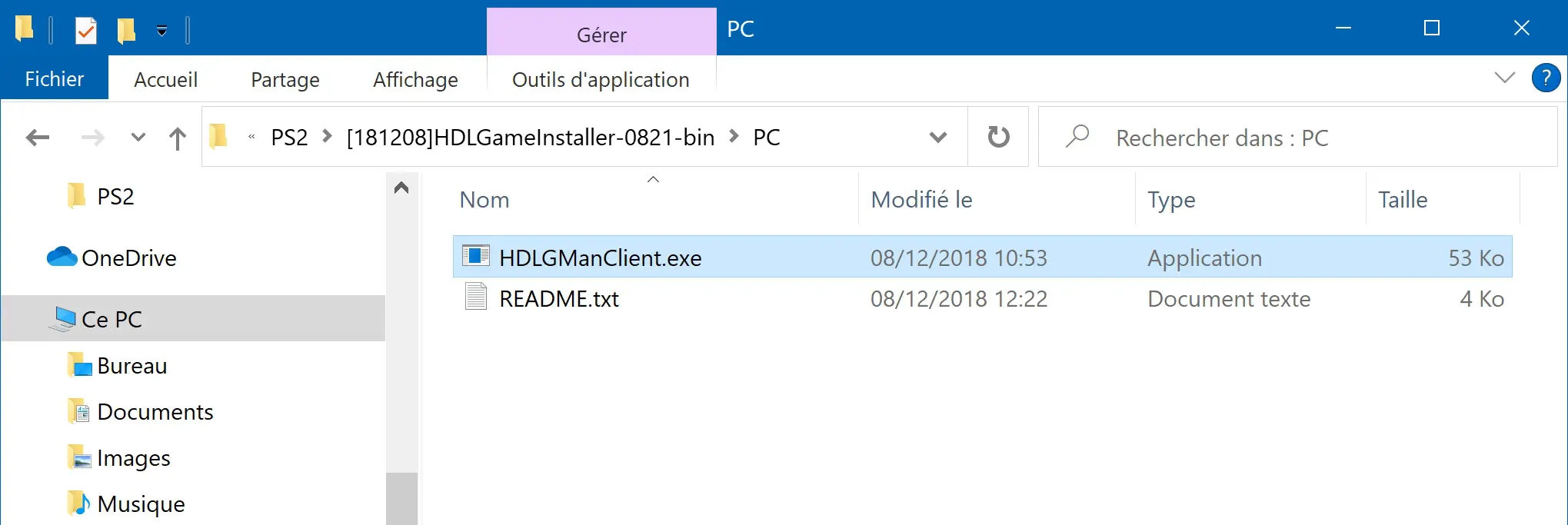Refresh the PC folder view
Image resolution: width=1568 pixels, height=525 pixels.
[x=998, y=137]
